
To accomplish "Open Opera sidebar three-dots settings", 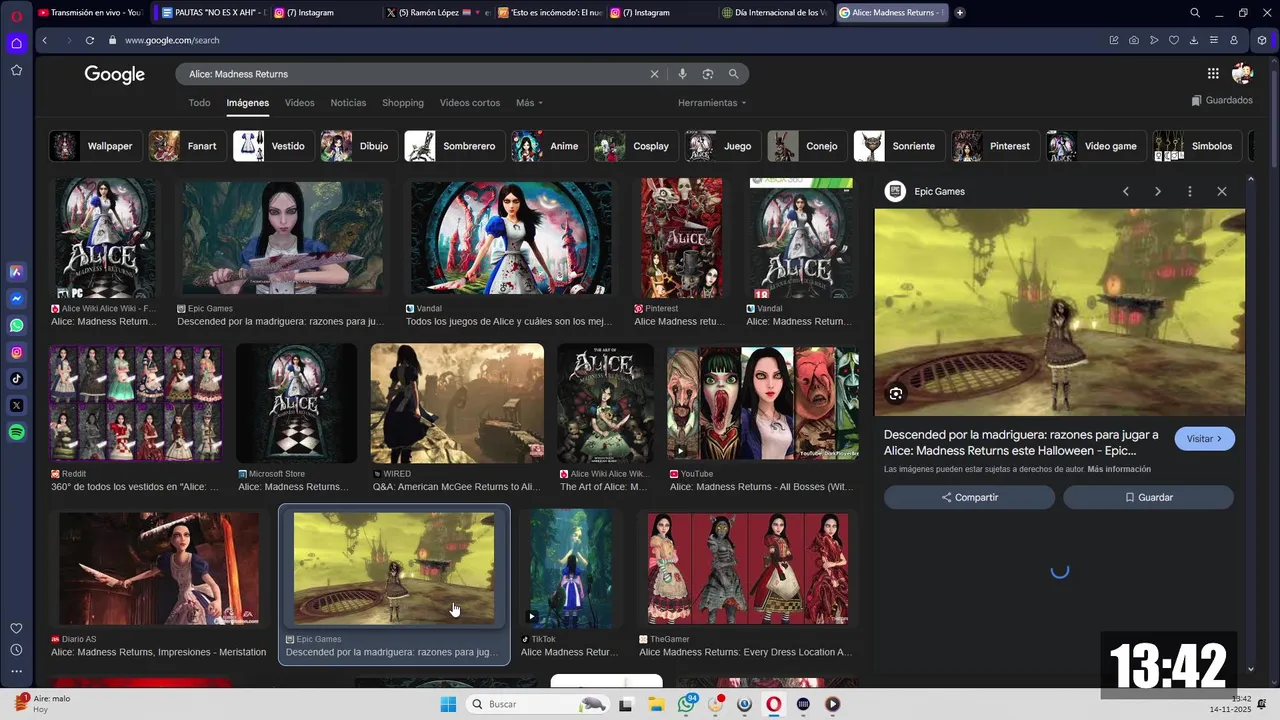I will [17, 670].
